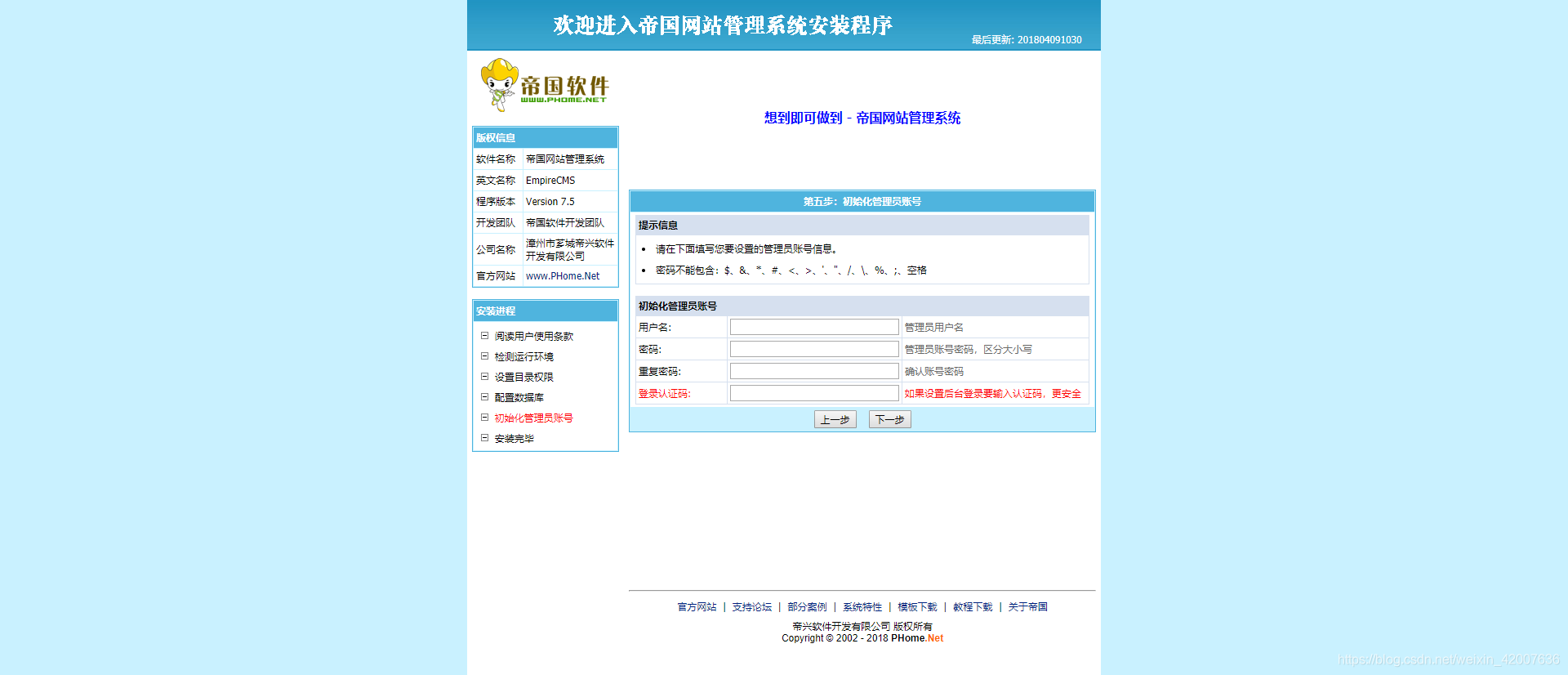Click the box icon beside 设置目录权限
Screen dimensions: 1568x675
(x=484, y=377)
